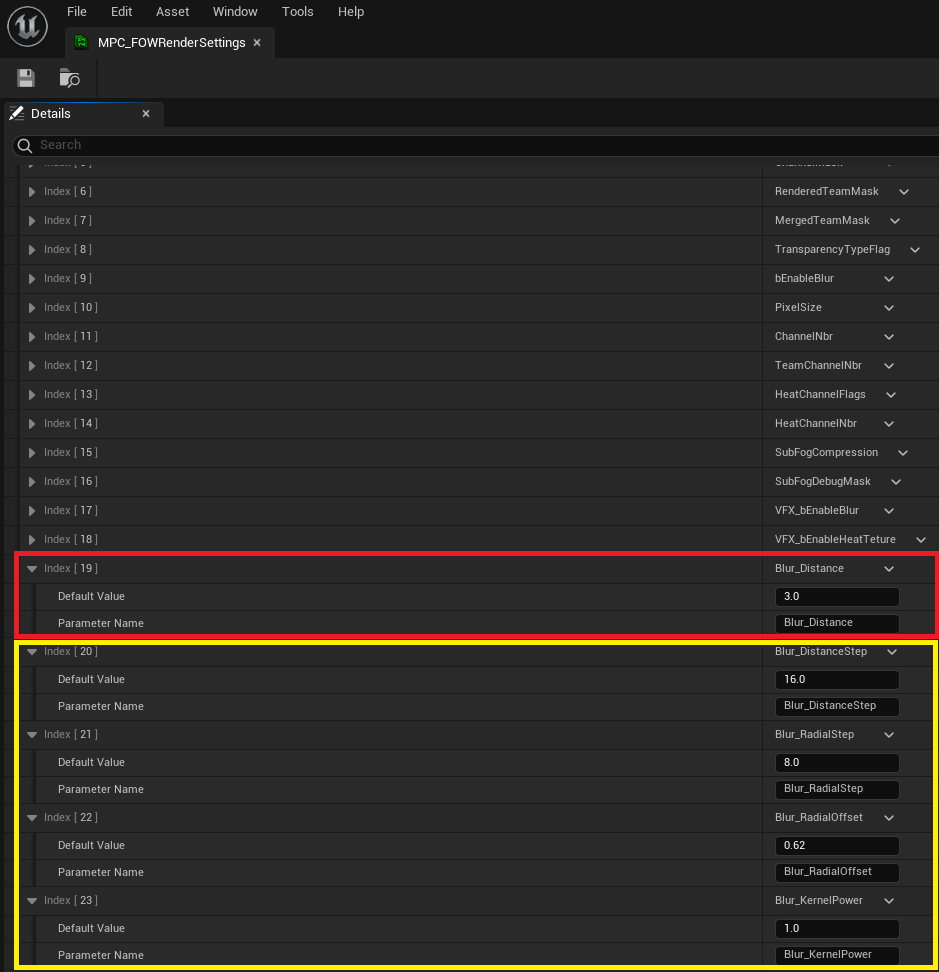Open TransparencyTypeFlag dropdown arrow
This screenshot has height=972, width=939.
[x=915, y=250]
